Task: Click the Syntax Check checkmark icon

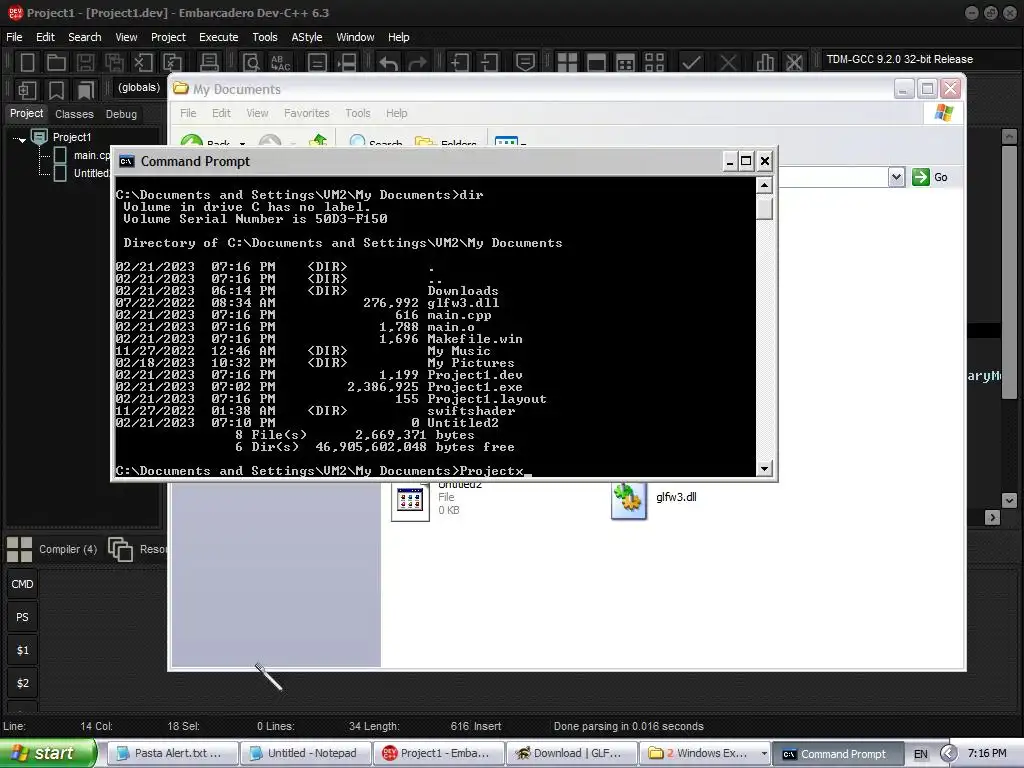Action: [691, 63]
